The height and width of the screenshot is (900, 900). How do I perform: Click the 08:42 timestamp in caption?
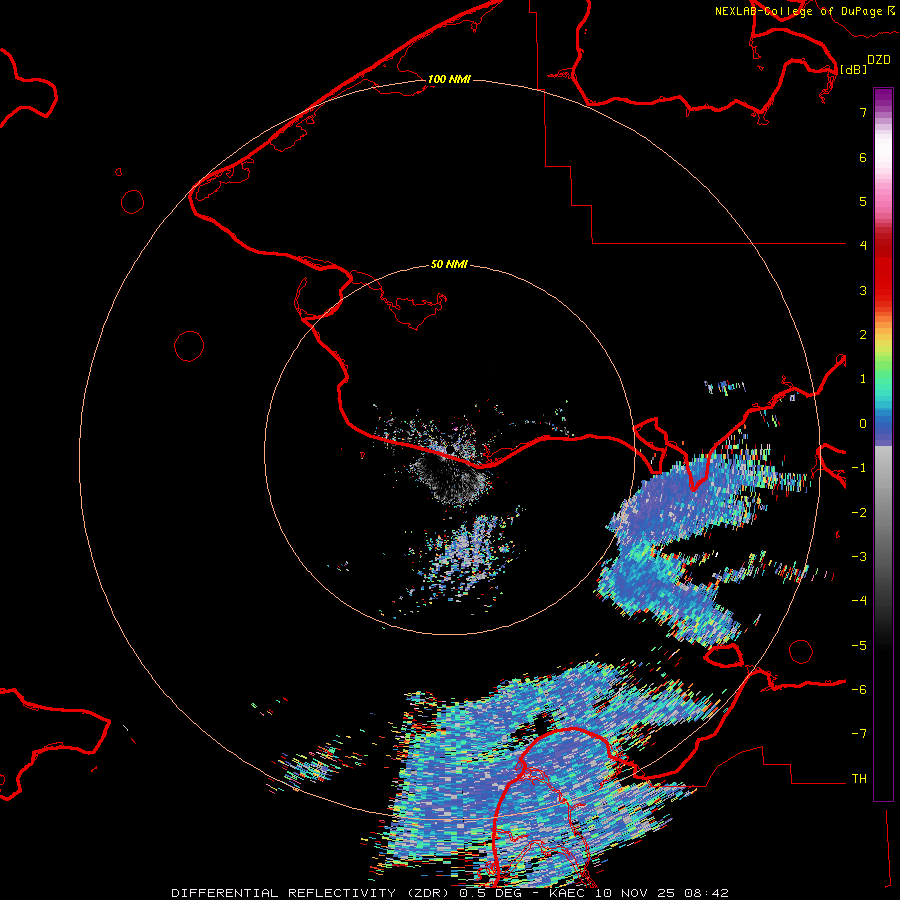(x=709, y=893)
